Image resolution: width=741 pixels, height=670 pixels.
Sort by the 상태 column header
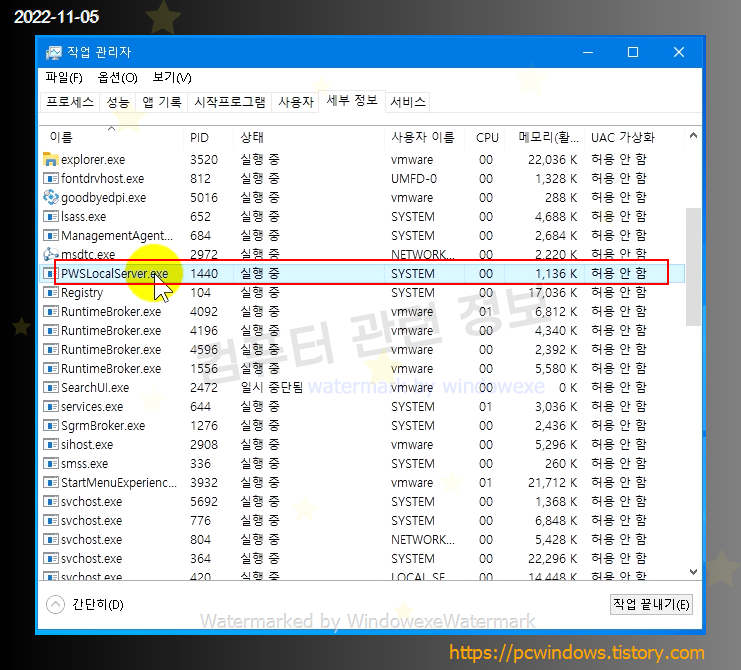309,137
